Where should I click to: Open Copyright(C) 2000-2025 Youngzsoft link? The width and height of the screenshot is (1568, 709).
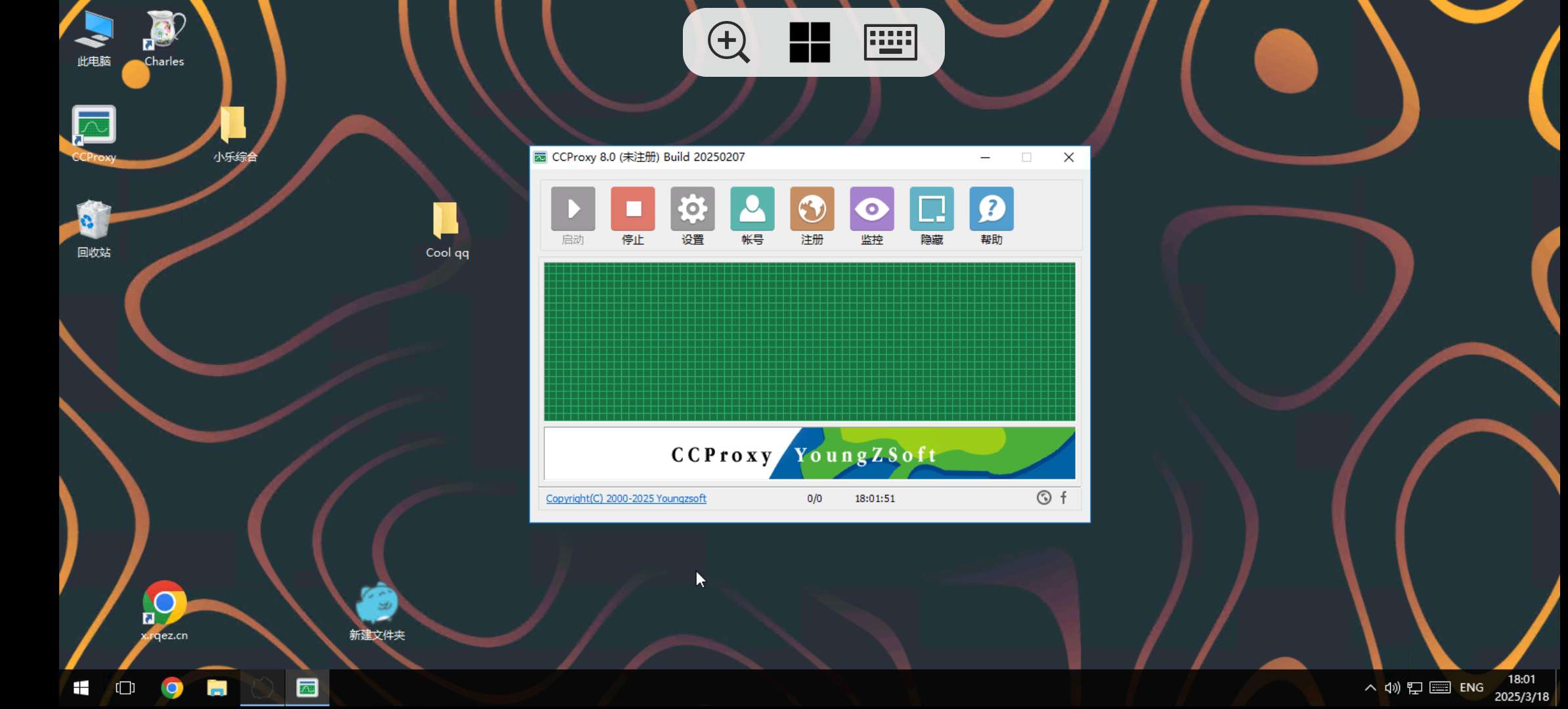click(626, 498)
